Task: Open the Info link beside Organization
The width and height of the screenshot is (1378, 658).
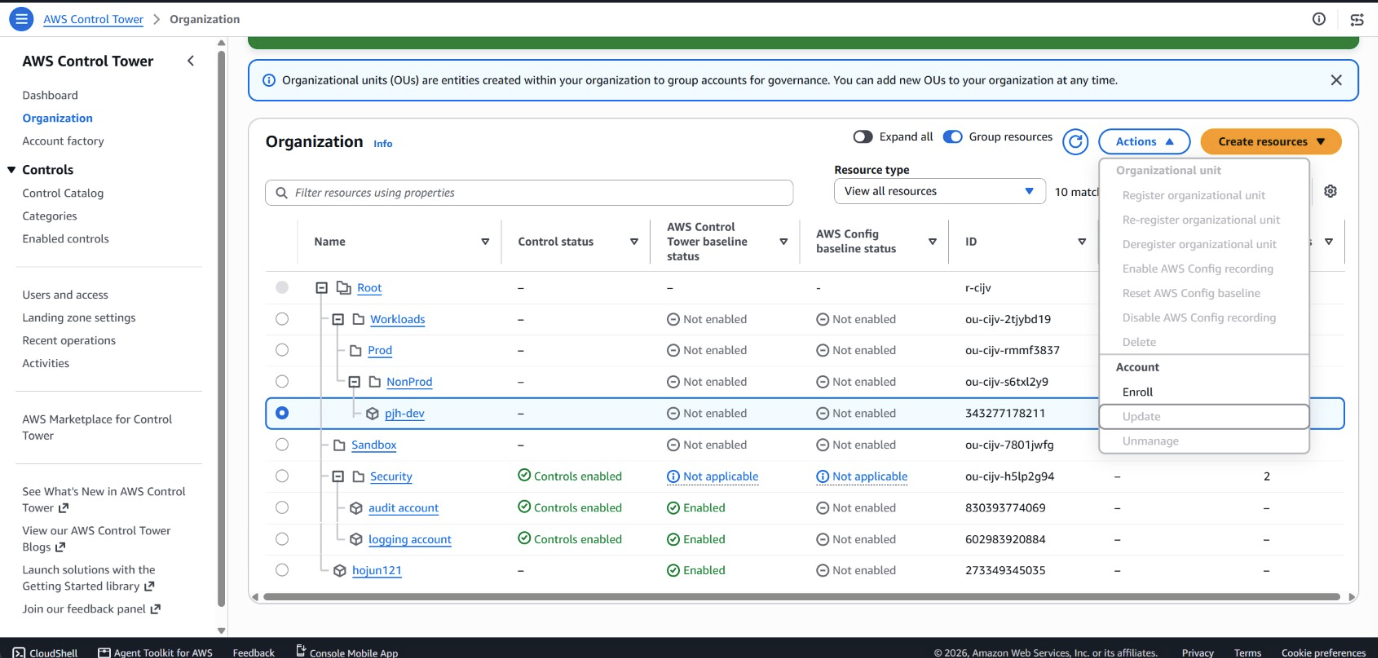Action: click(x=383, y=144)
